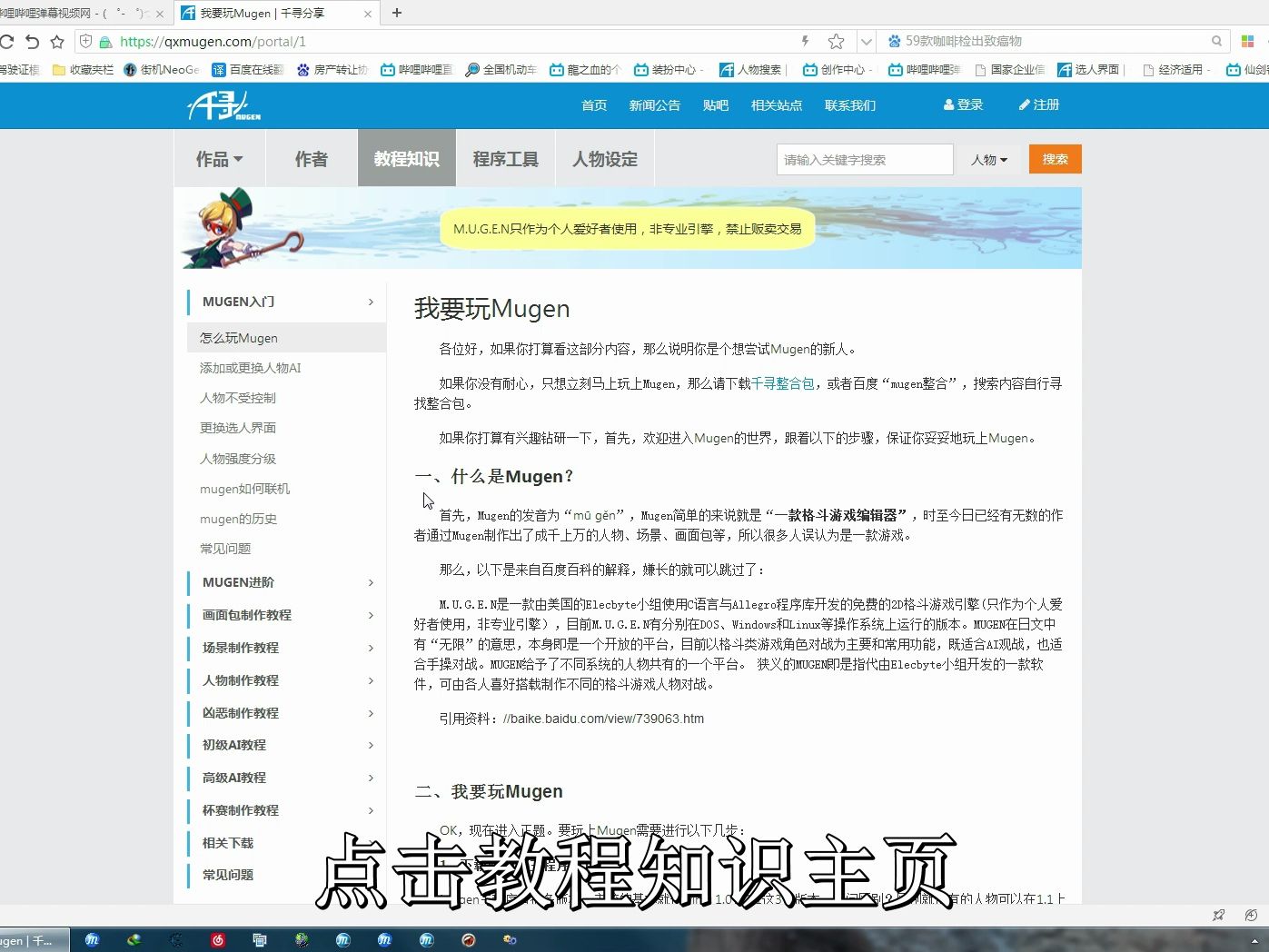Switch to the 作者 tab
This screenshot has height=952, width=1269.
click(x=312, y=159)
